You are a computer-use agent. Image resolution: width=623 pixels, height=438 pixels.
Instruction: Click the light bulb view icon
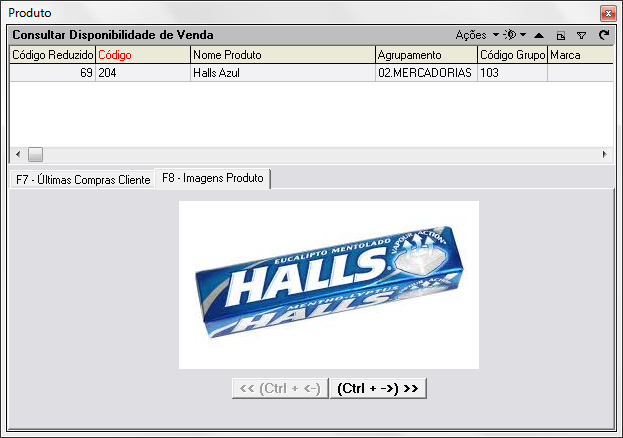click(510, 35)
